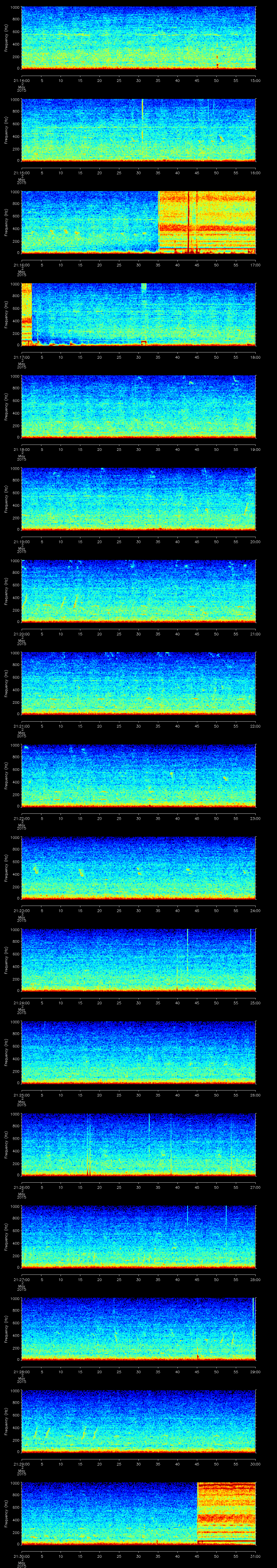
Task: View the spectrogram panel starting at 21:26:00
Action: [139, 1146]
